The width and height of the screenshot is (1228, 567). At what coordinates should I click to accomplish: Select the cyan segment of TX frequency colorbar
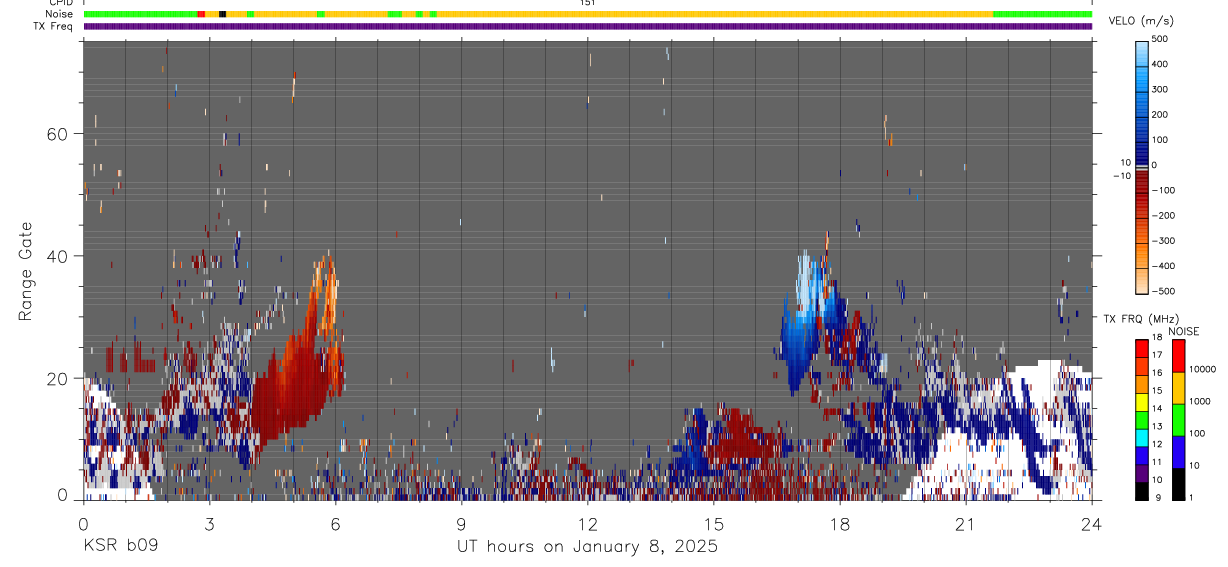coord(1142,437)
